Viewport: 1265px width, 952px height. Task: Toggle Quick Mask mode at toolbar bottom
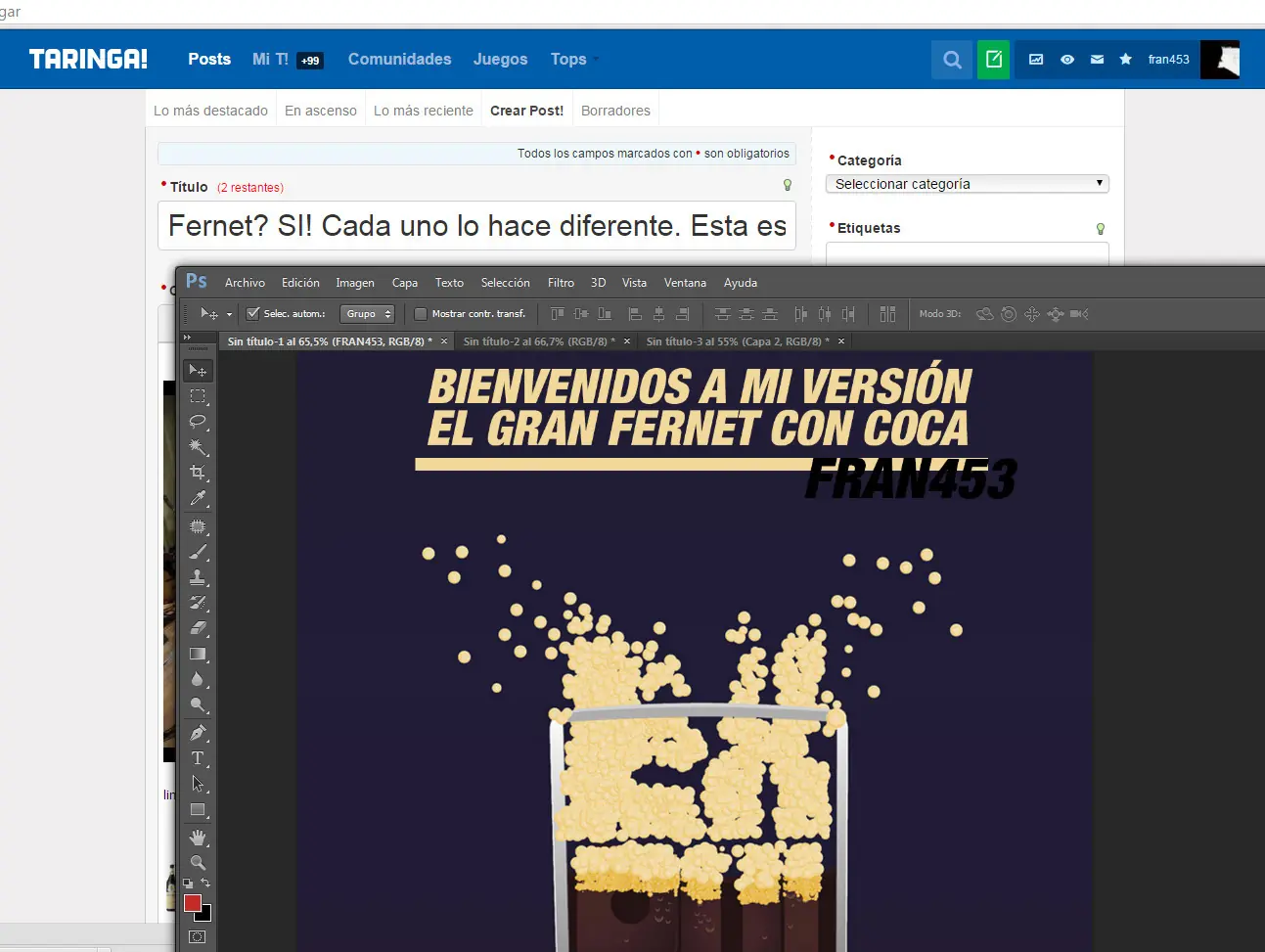198,936
